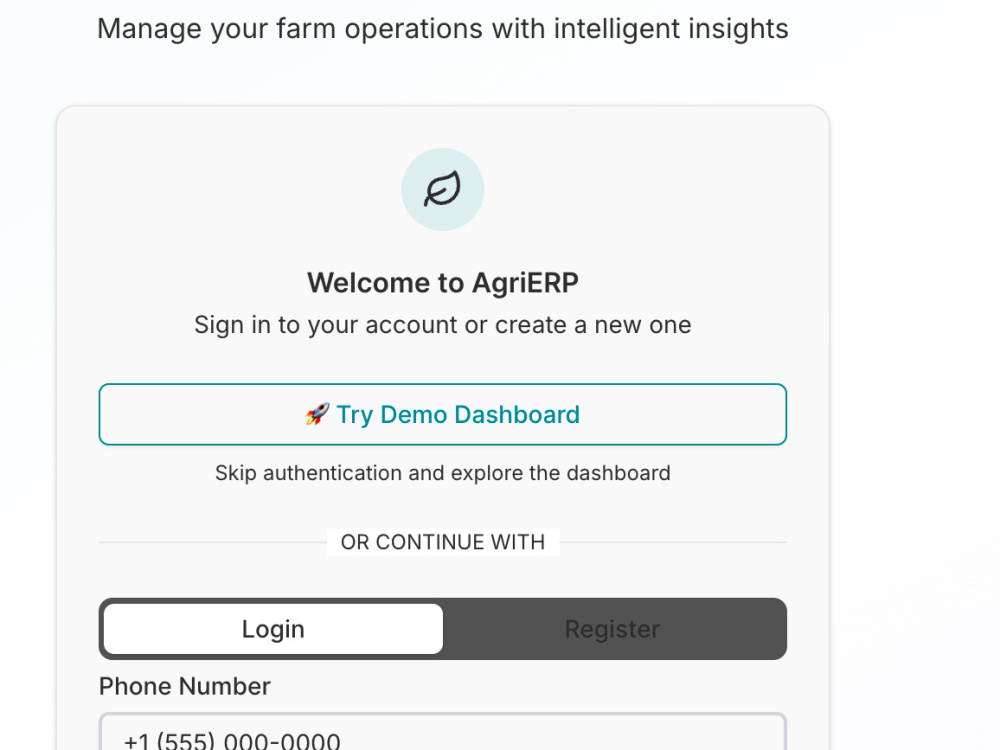This screenshot has height=750, width=1000.
Task: Click the 'Skip authentication and explore' hint text
Action: [443, 473]
